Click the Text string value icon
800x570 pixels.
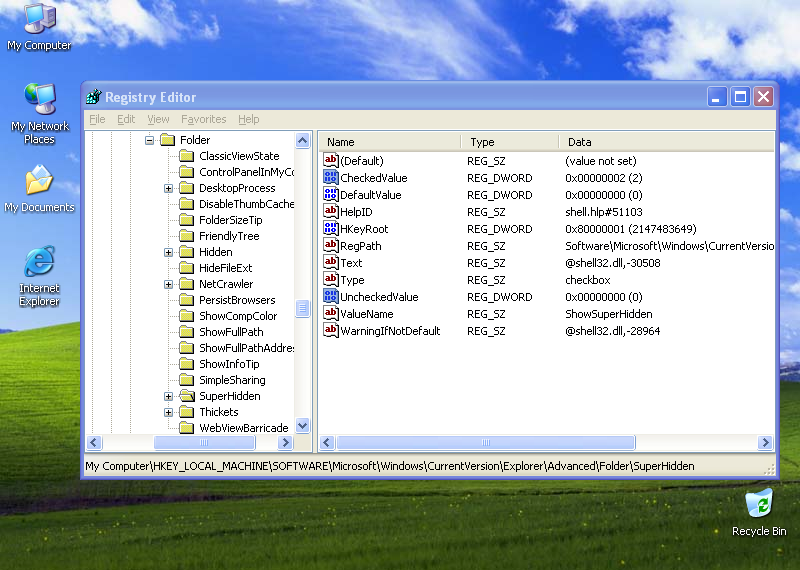[331, 262]
